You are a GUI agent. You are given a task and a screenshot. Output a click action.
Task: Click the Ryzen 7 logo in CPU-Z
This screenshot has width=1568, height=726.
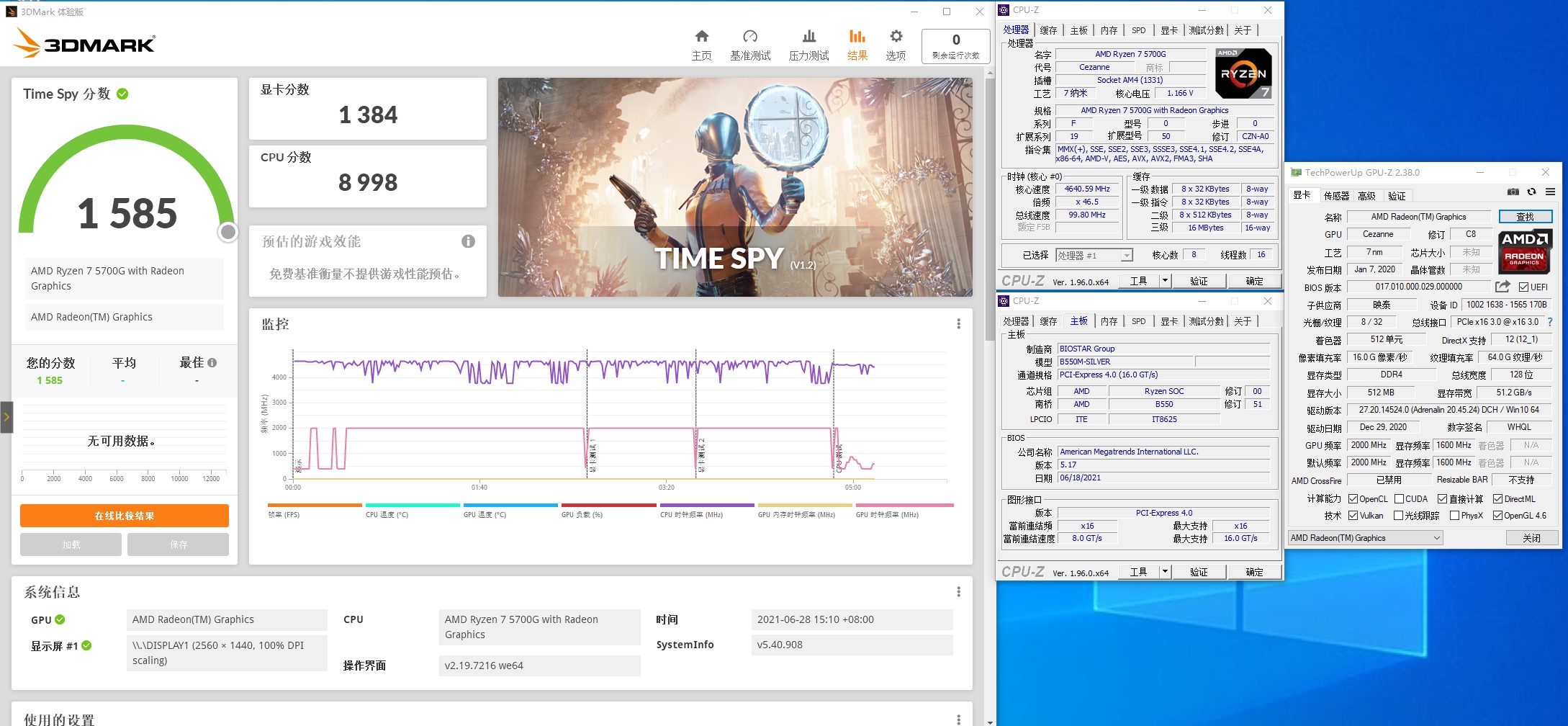click(x=1243, y=73)
